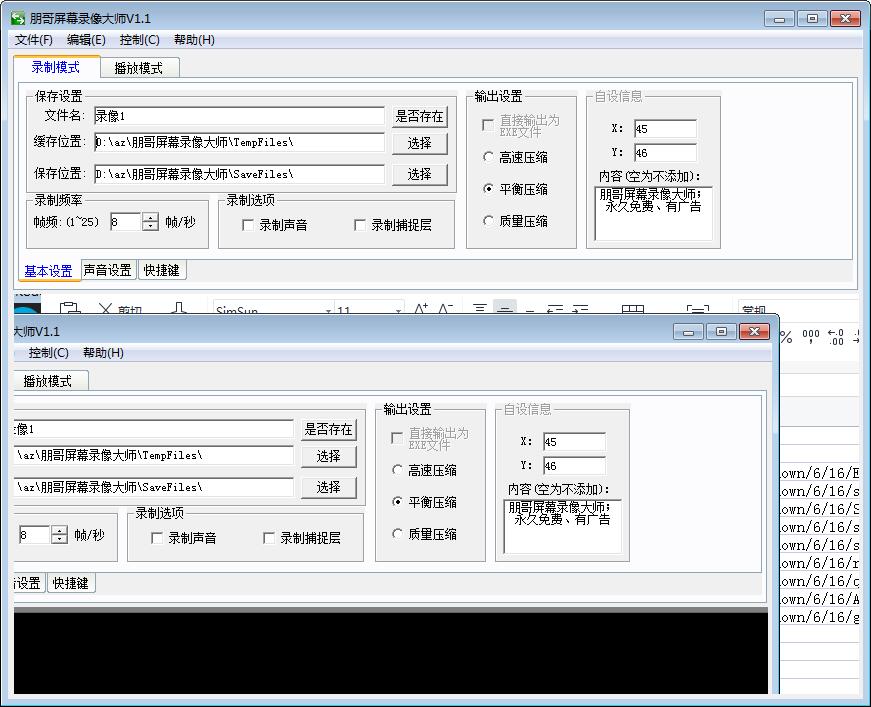
Task: Minimize the preview window
Action: pos(689,332)
